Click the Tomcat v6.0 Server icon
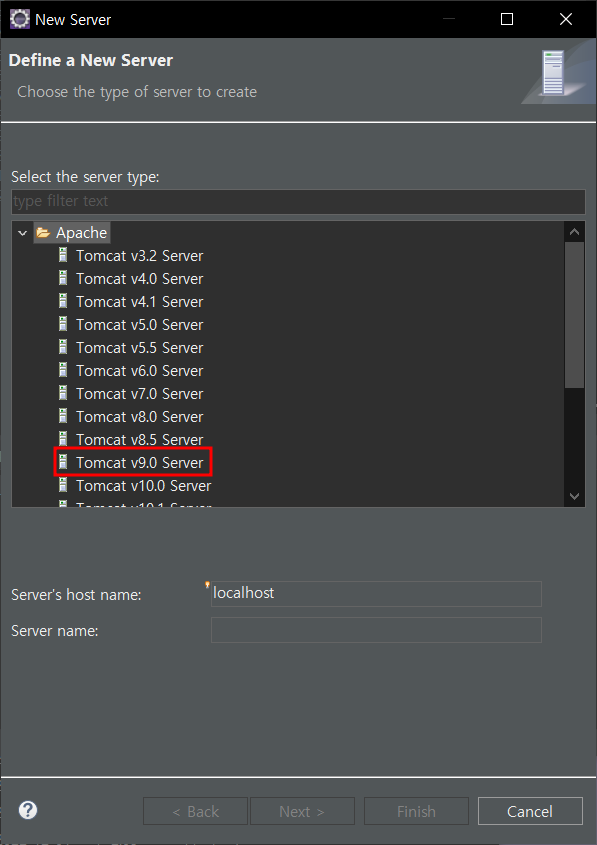Image resolution: width=597 pixels, height=845 pixels. coord(63,370)
